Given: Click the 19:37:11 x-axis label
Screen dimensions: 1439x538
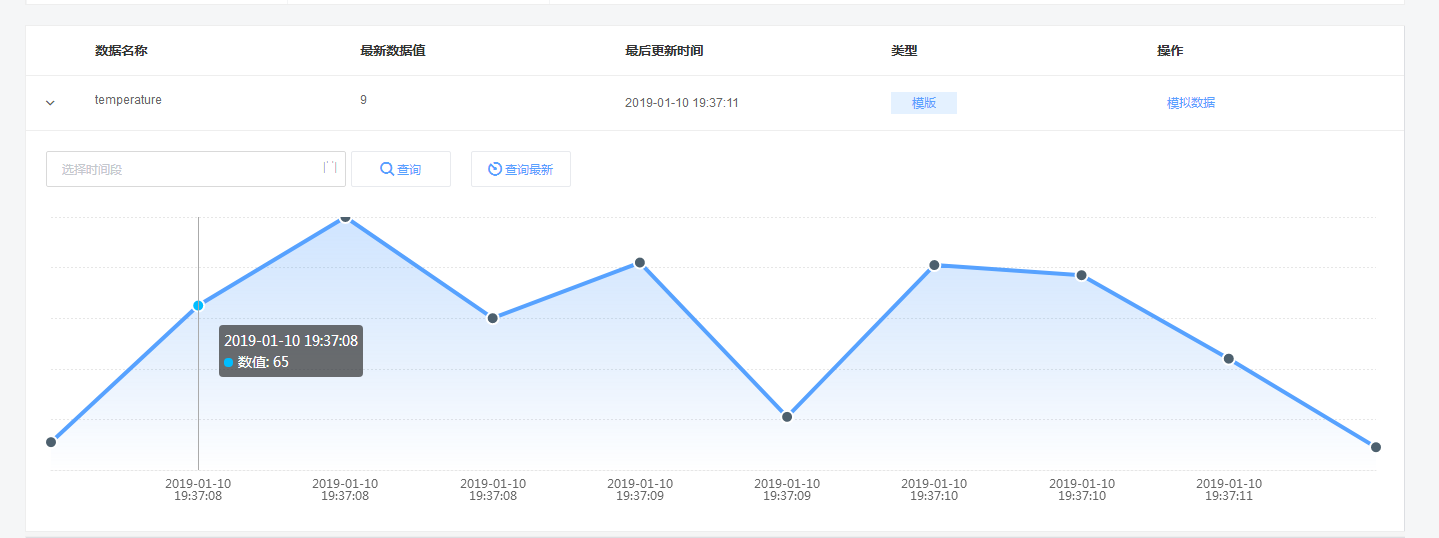Looking at the screenshot, I should click(x=1229, y=489).
